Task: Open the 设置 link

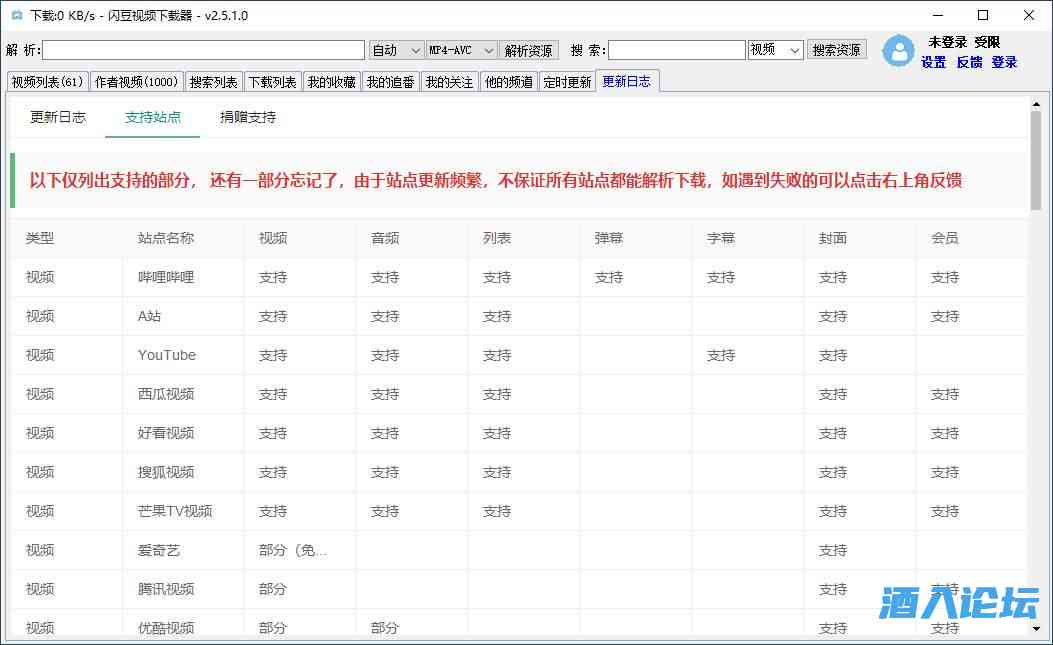Action: (933, 62)
